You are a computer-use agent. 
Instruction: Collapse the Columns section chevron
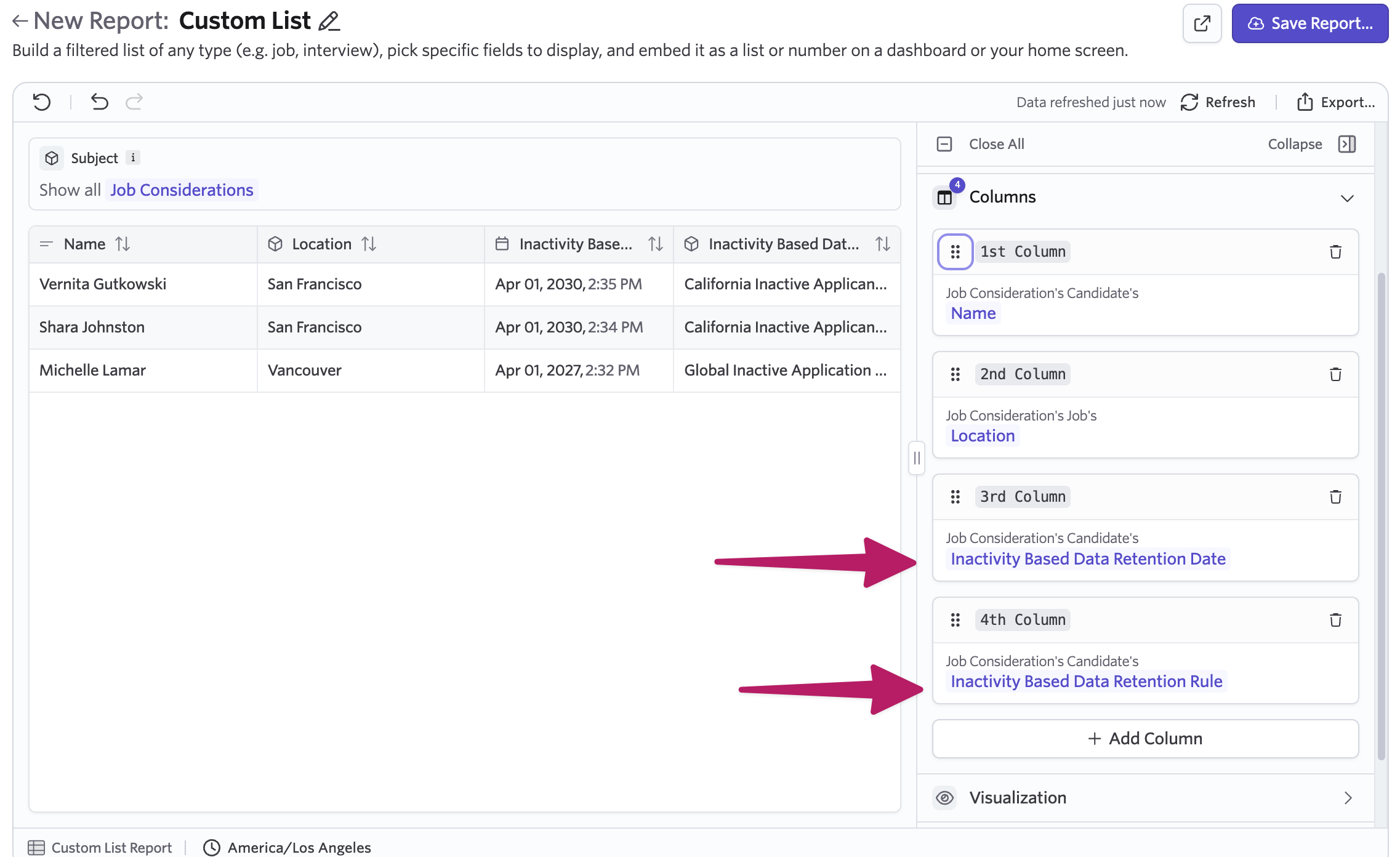click(1347, 198)
